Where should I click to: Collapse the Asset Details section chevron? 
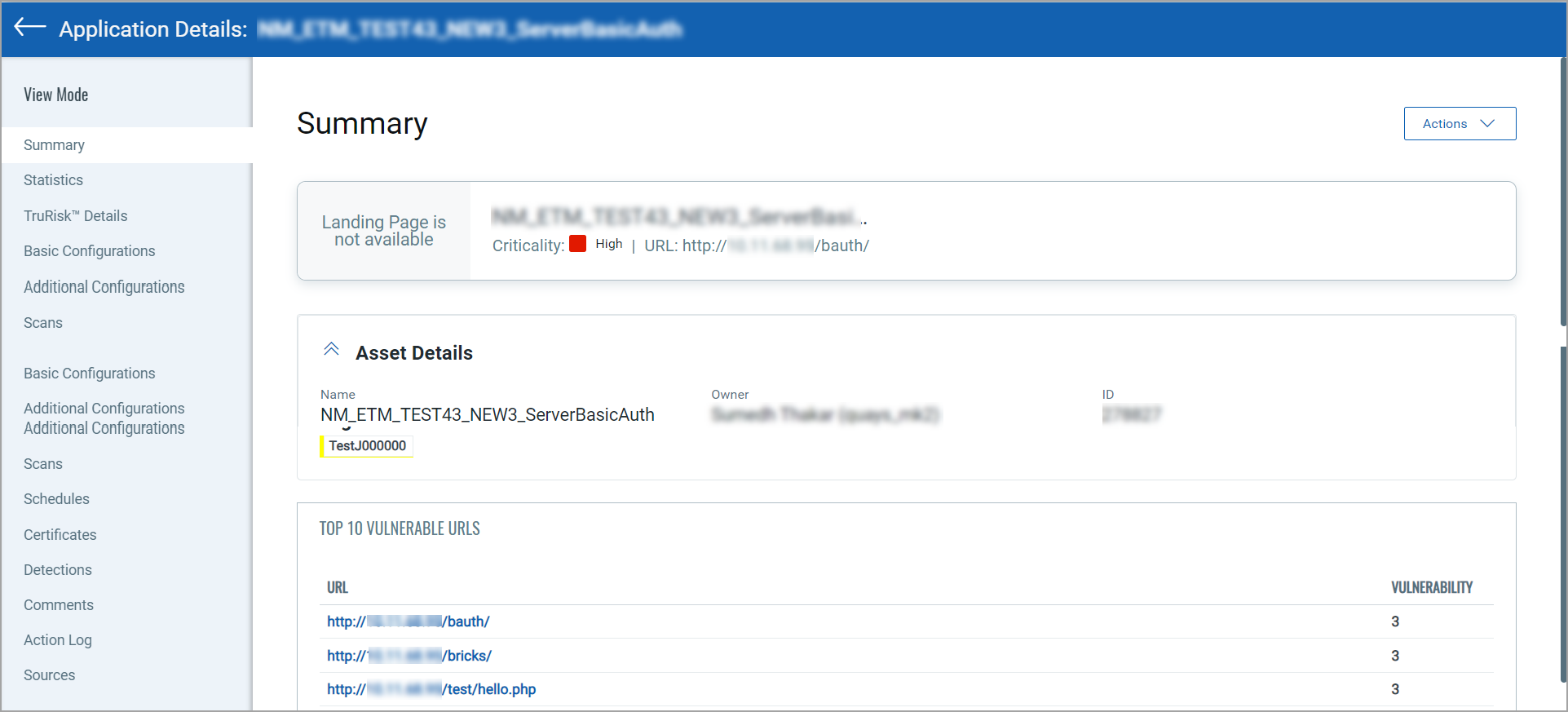(331, 350)
